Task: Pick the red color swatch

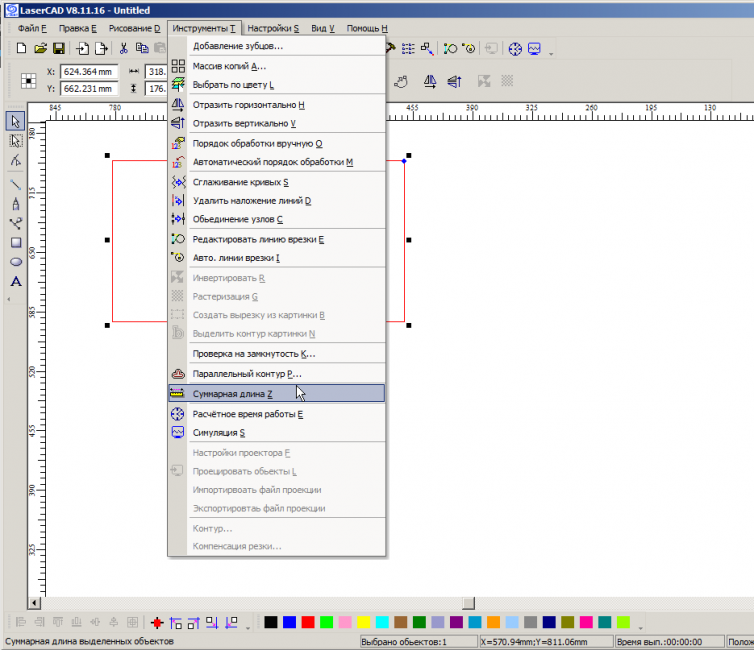Action: (x=308, y=622)
